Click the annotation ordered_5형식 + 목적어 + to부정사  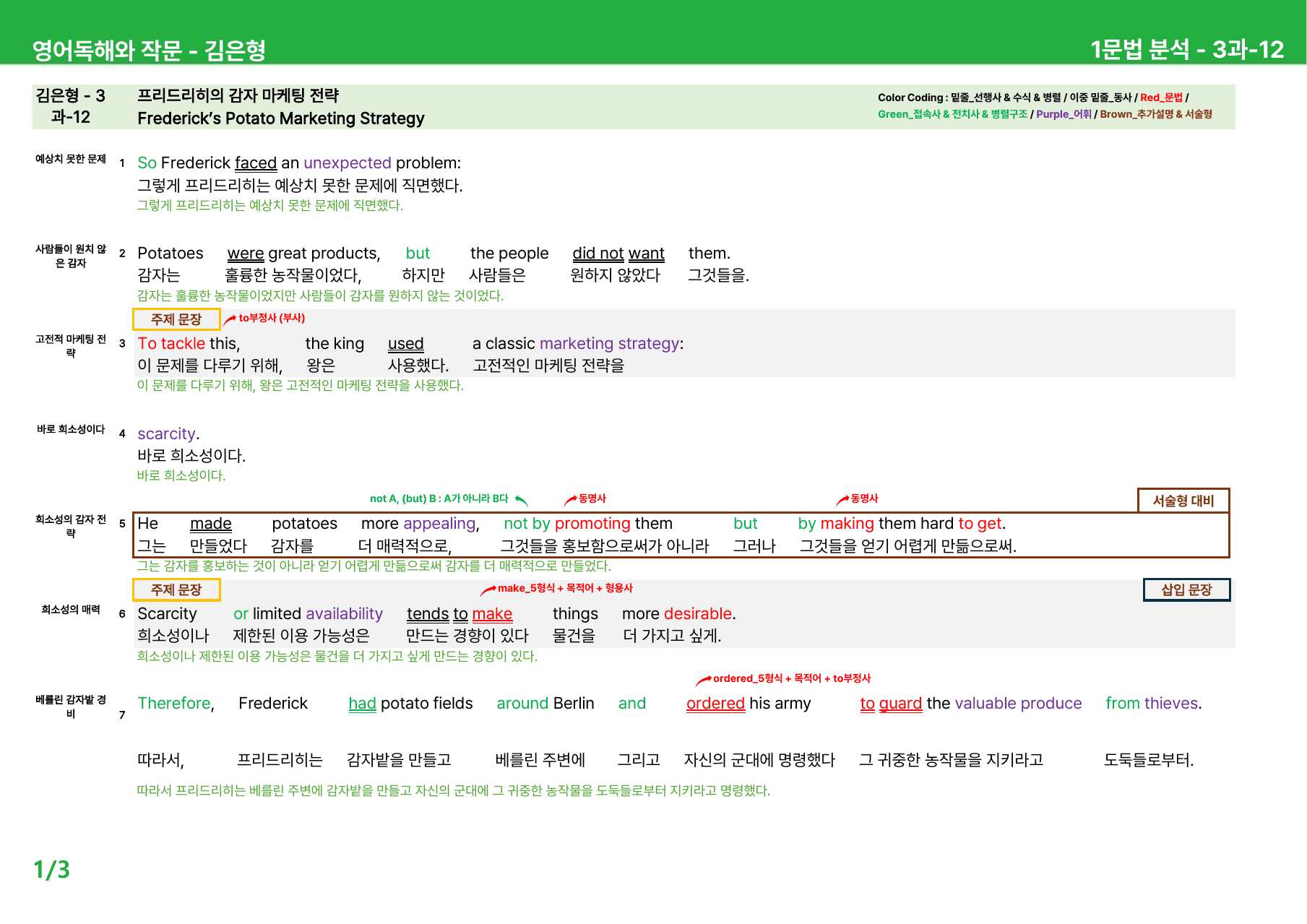[x=792, y=678]
